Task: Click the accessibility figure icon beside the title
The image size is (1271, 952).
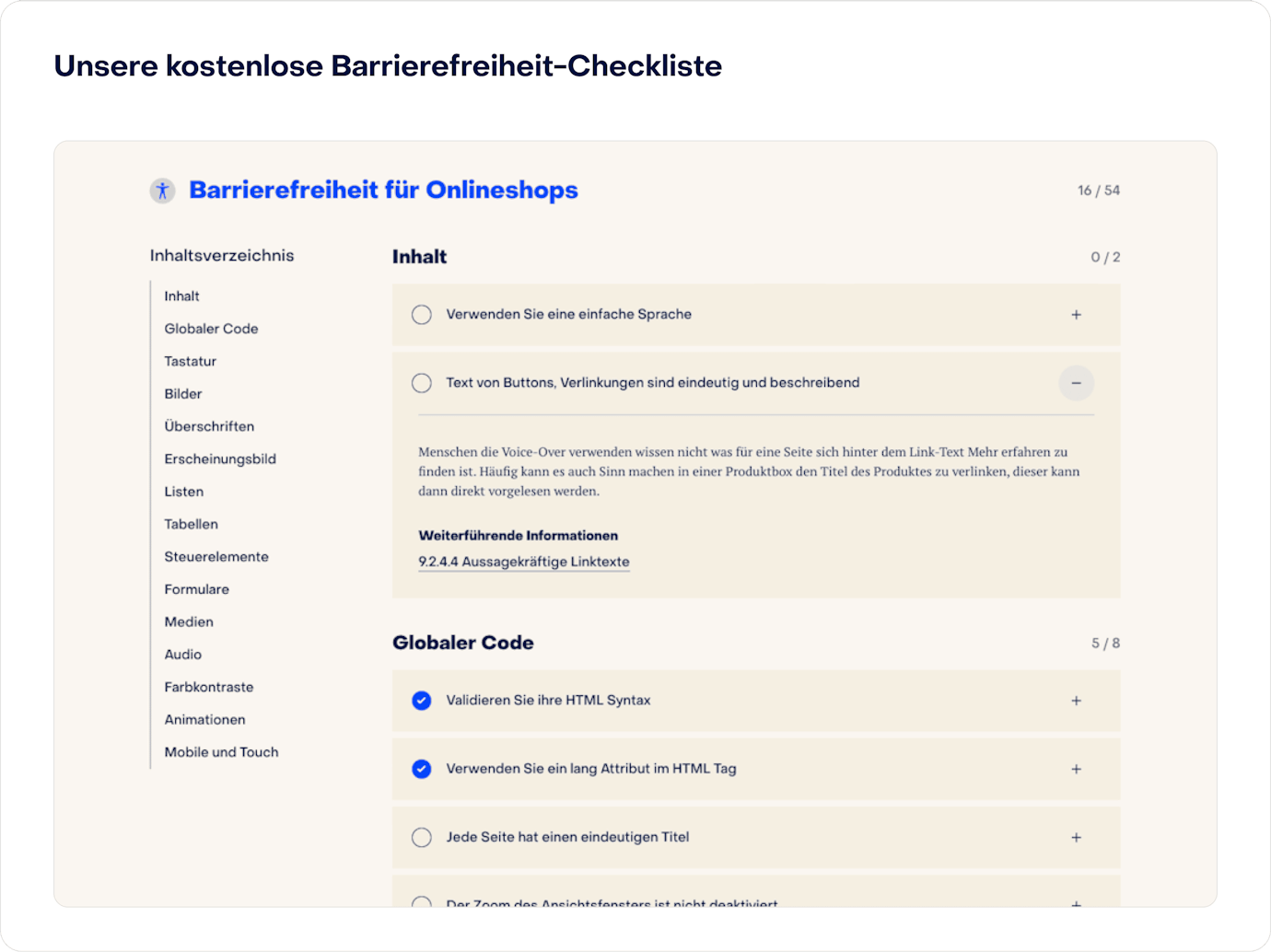Action: [162, 191]
